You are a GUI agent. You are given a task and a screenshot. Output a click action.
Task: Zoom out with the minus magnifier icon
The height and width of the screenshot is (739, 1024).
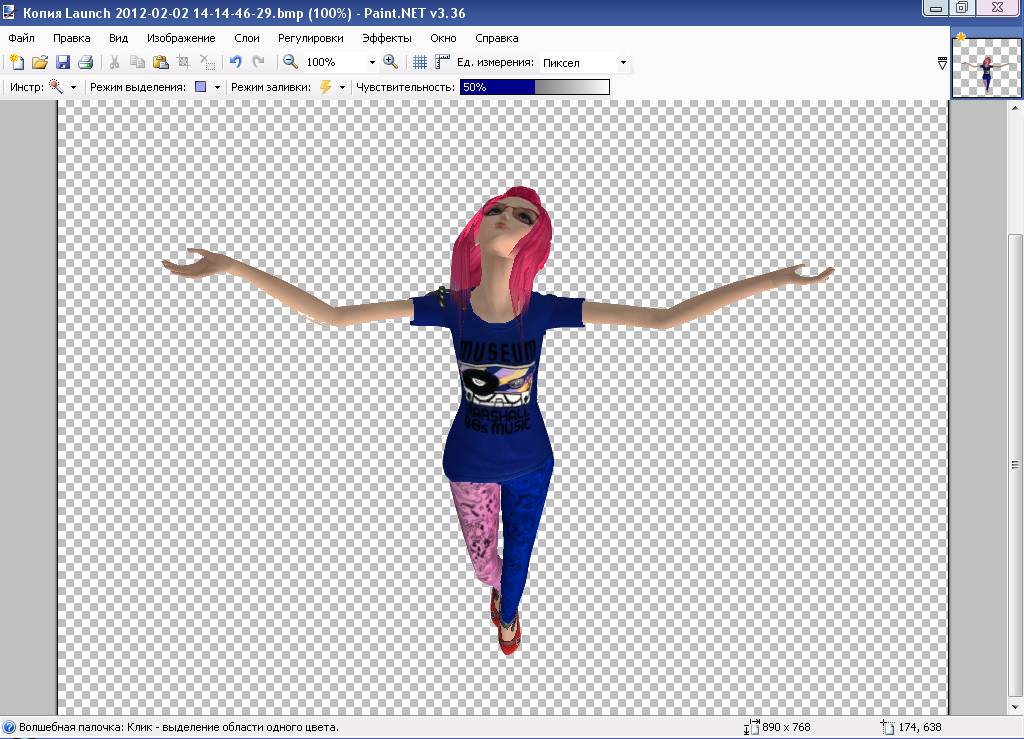pyautogui.click(x=290, y=62)
